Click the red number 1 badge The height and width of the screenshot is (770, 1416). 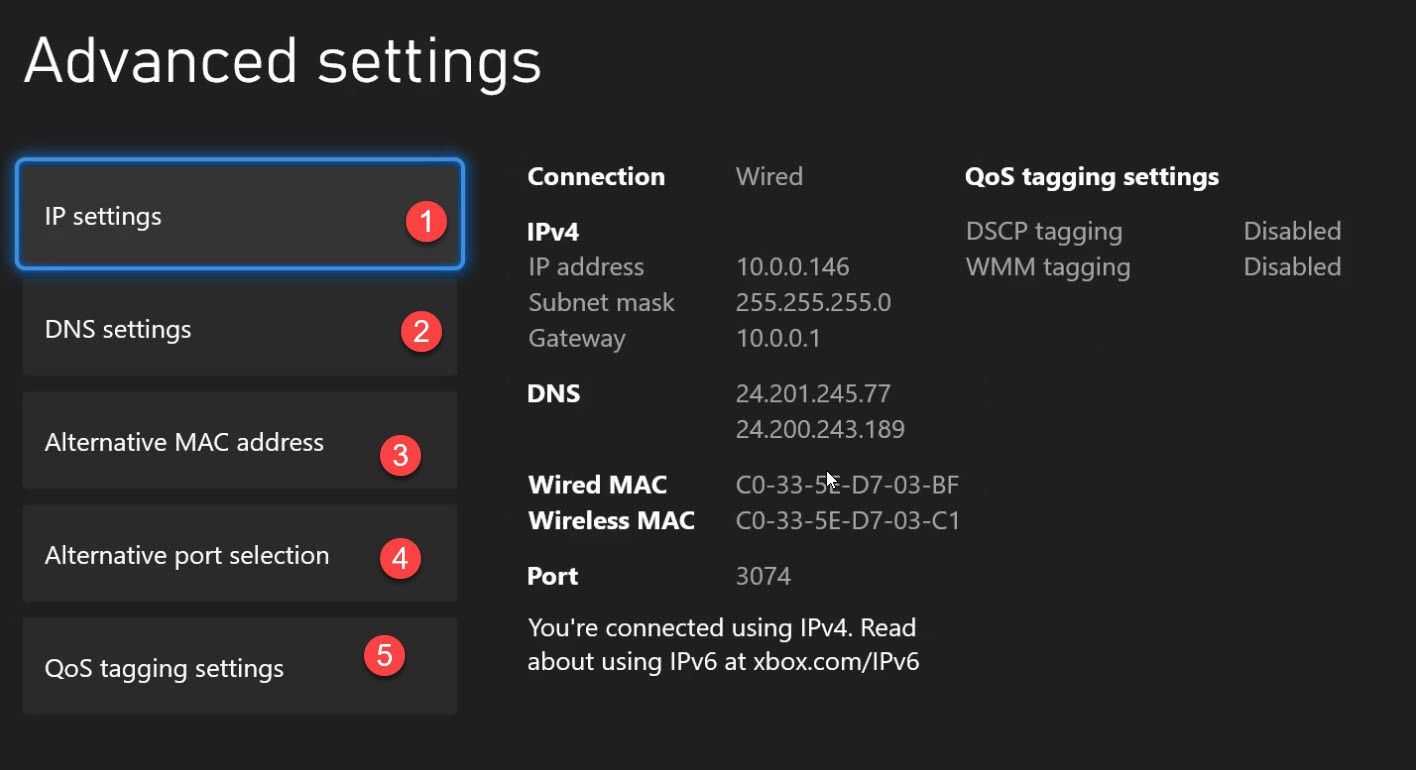tap(427, 221)
